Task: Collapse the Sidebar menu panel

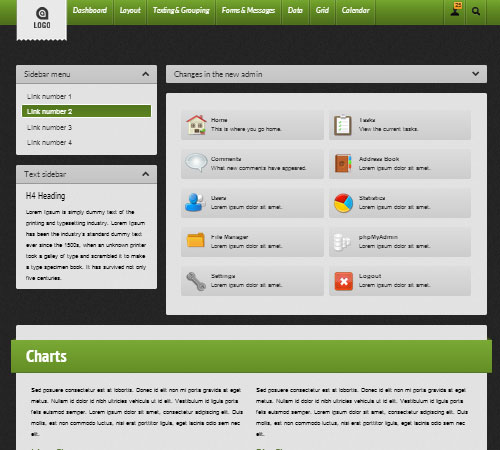Action: pyautogui.click(x=145, y=74)
